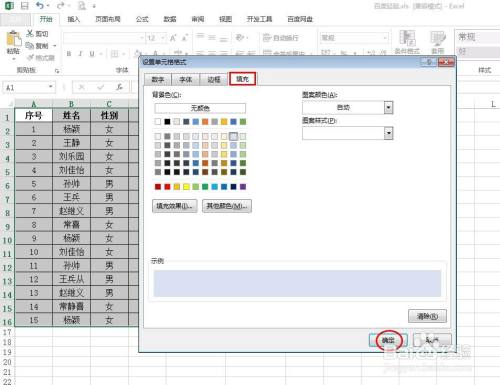Pick the dark red swatch in standard colors

pyautogui.click(x=158, y=187)
